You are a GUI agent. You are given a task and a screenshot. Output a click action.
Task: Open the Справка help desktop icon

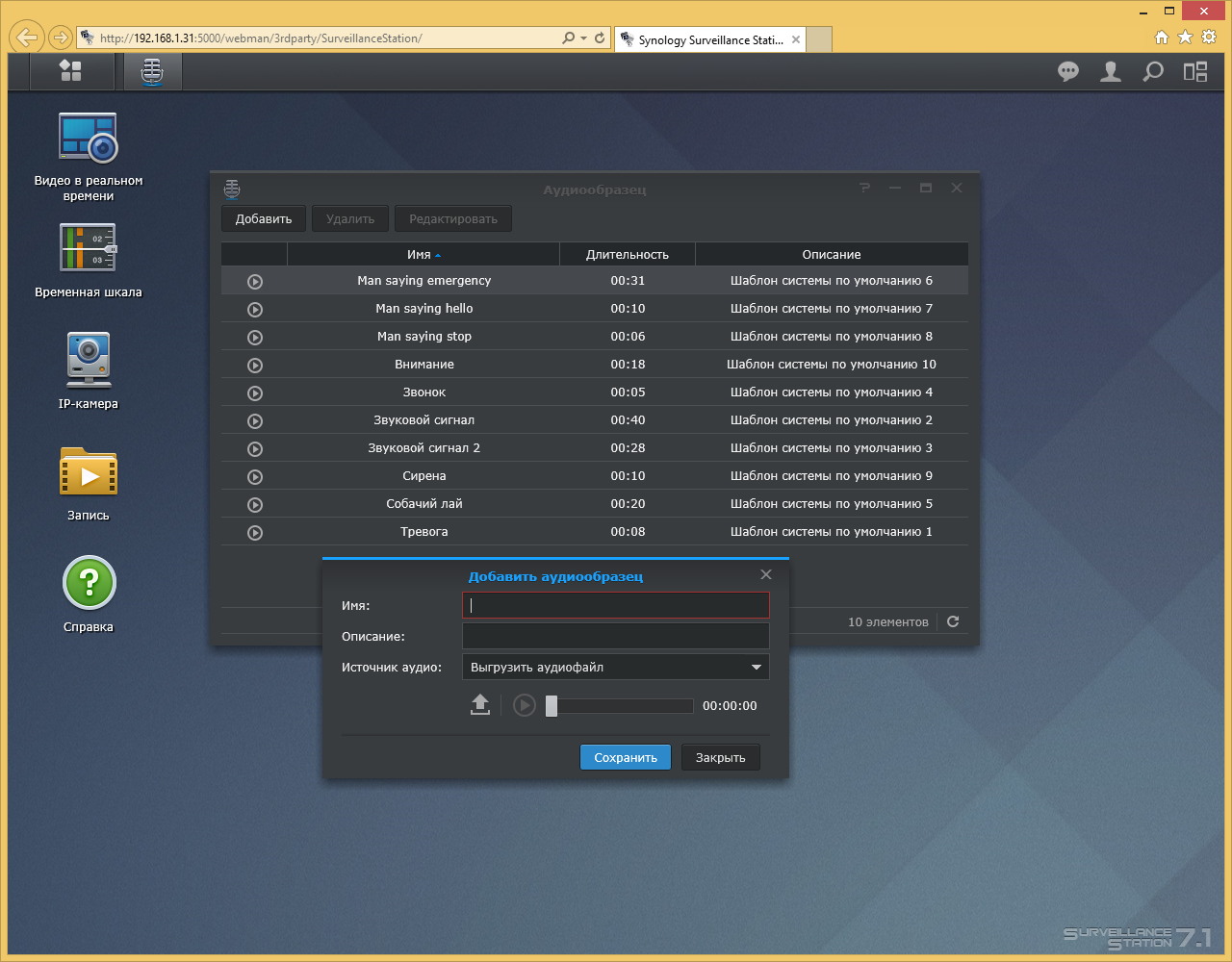(89, 595)
